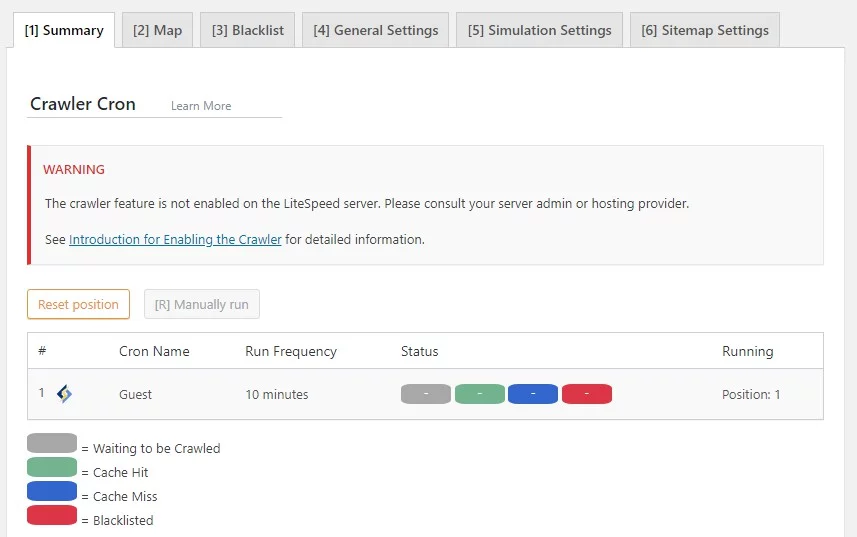Click the Learn More link
This screenshot has height=537, width=857.
tap(201, 106)
